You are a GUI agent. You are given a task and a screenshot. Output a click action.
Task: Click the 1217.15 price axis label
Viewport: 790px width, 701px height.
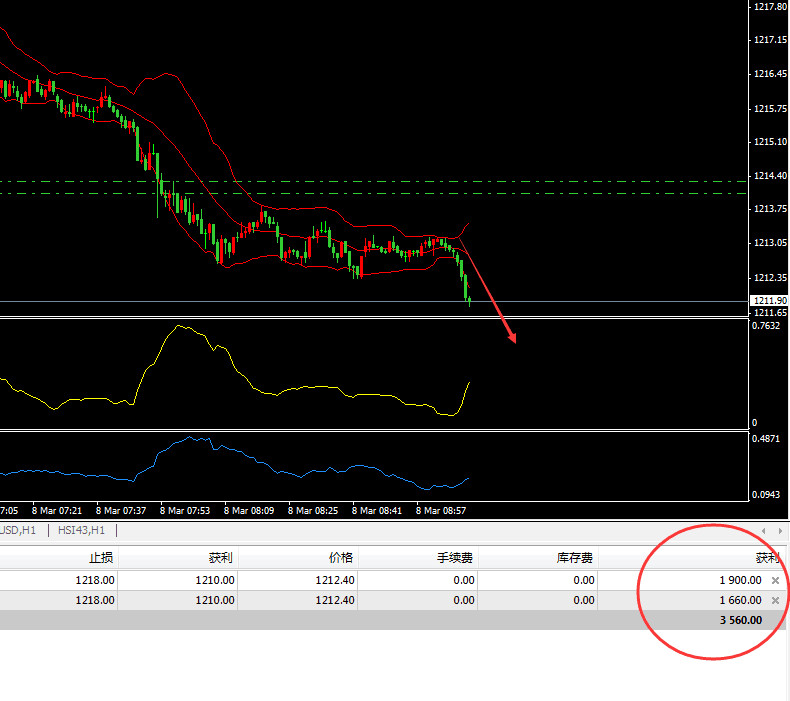coord(770,40)
